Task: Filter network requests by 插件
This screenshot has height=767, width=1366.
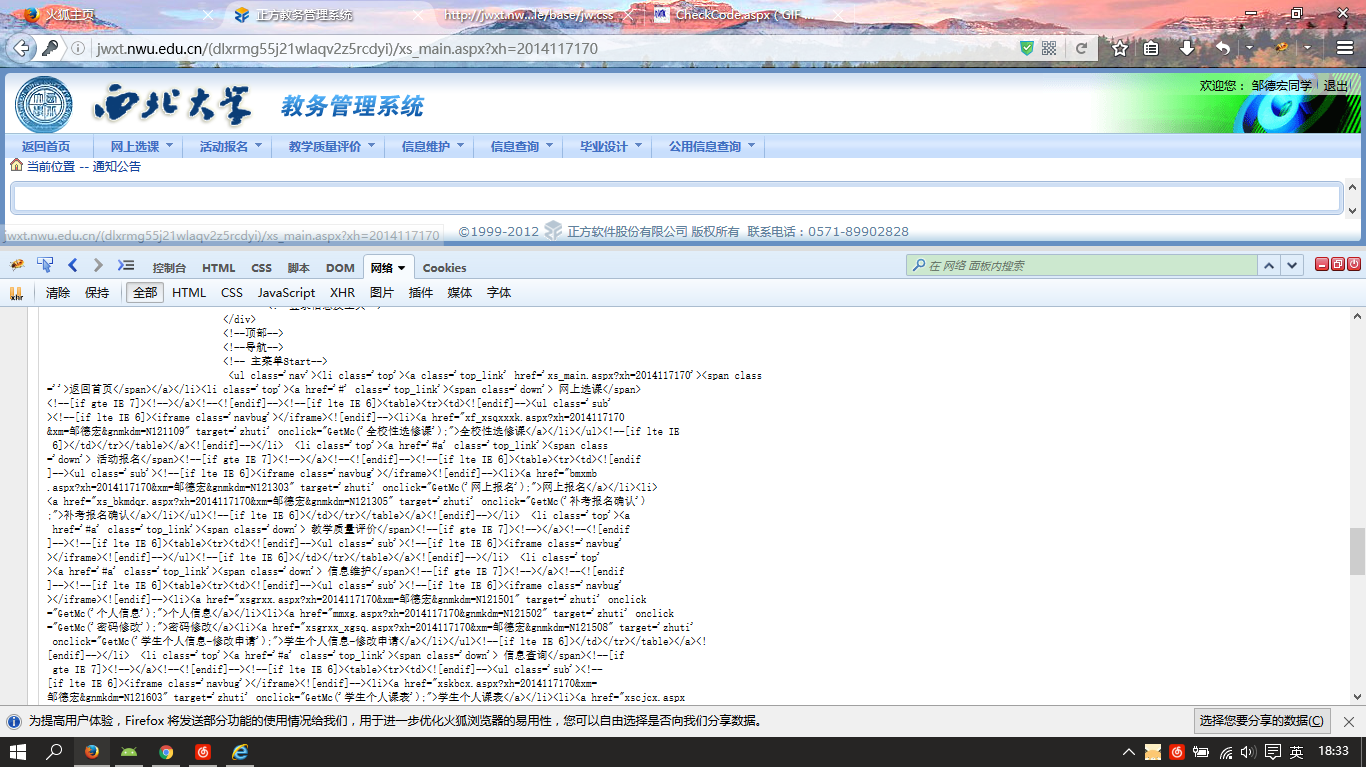Action: click(x=421, y=293)
